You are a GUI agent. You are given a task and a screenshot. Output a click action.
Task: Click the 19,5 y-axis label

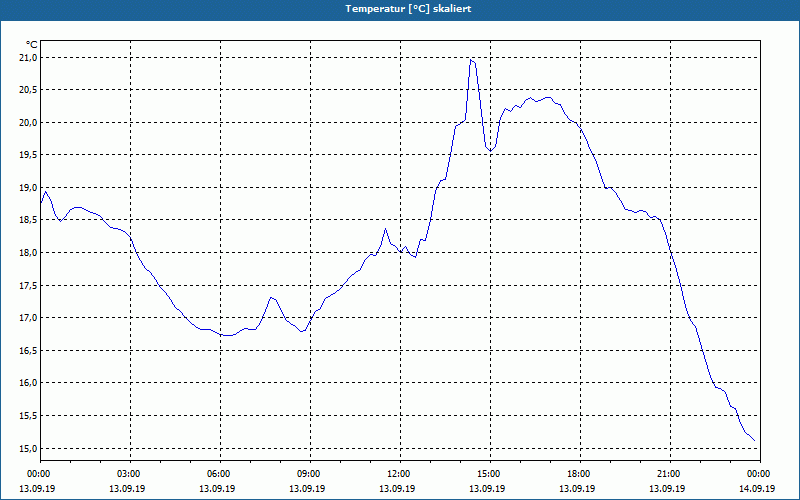coord(28,155)
